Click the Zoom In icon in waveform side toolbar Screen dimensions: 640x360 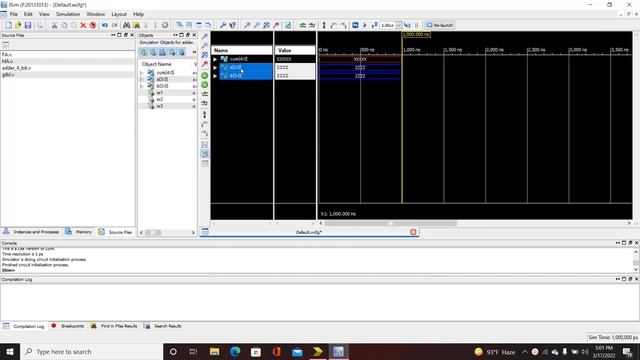click(205, 36)
